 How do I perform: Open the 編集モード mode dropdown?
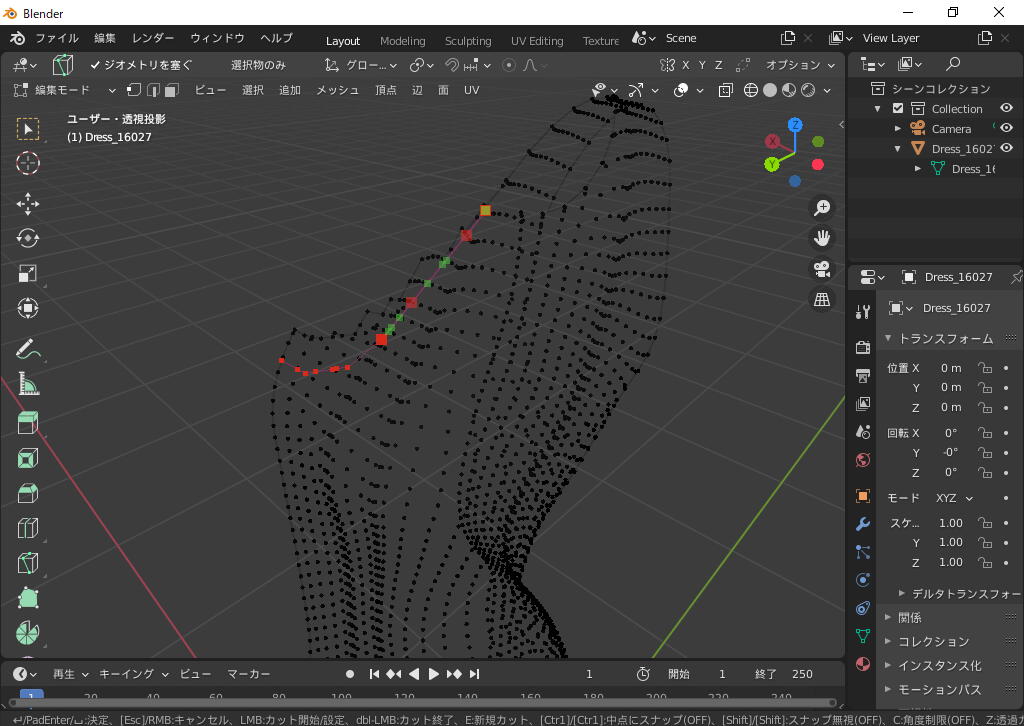coord(64,90)
